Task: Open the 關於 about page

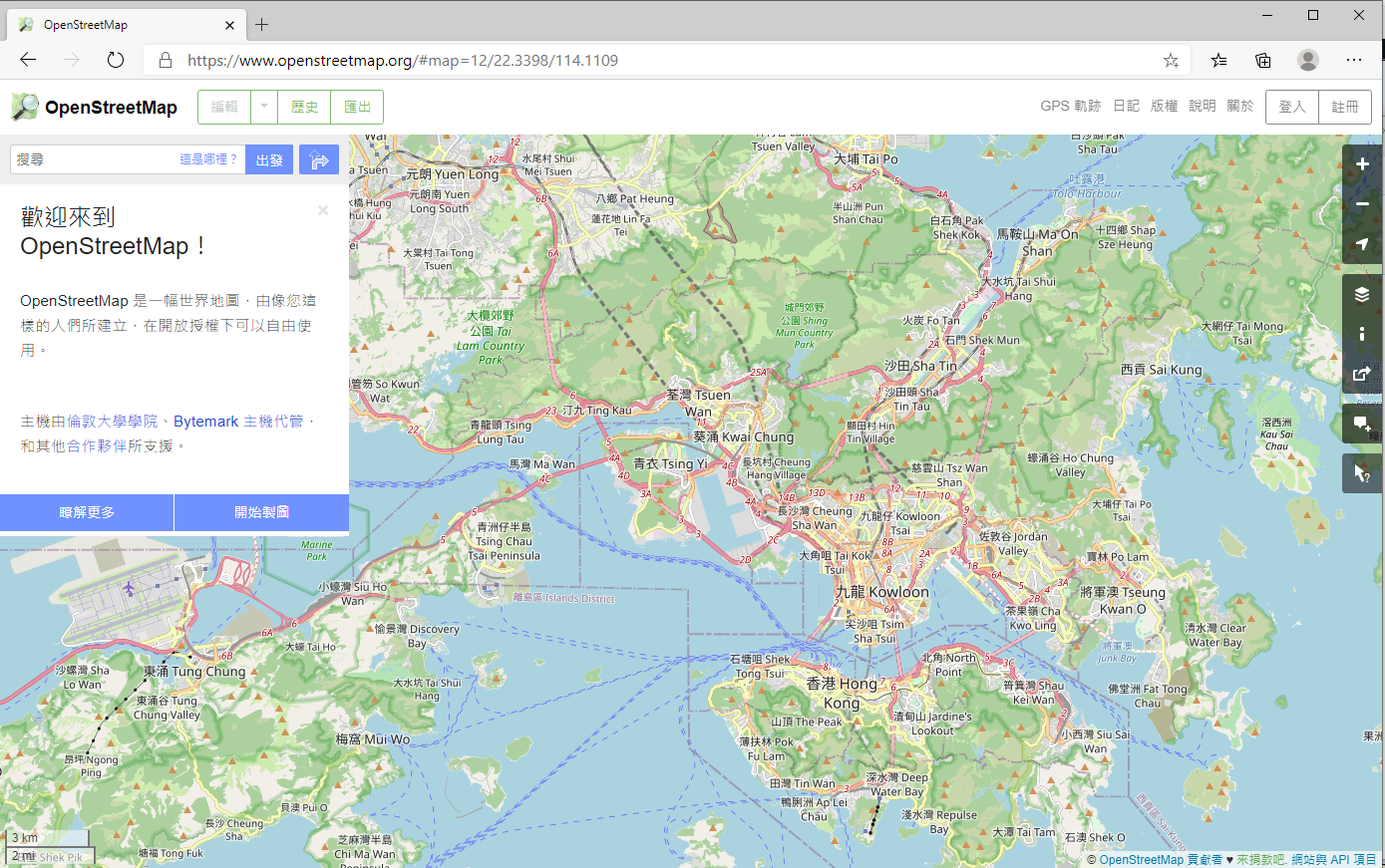Action: point(1239,106)
